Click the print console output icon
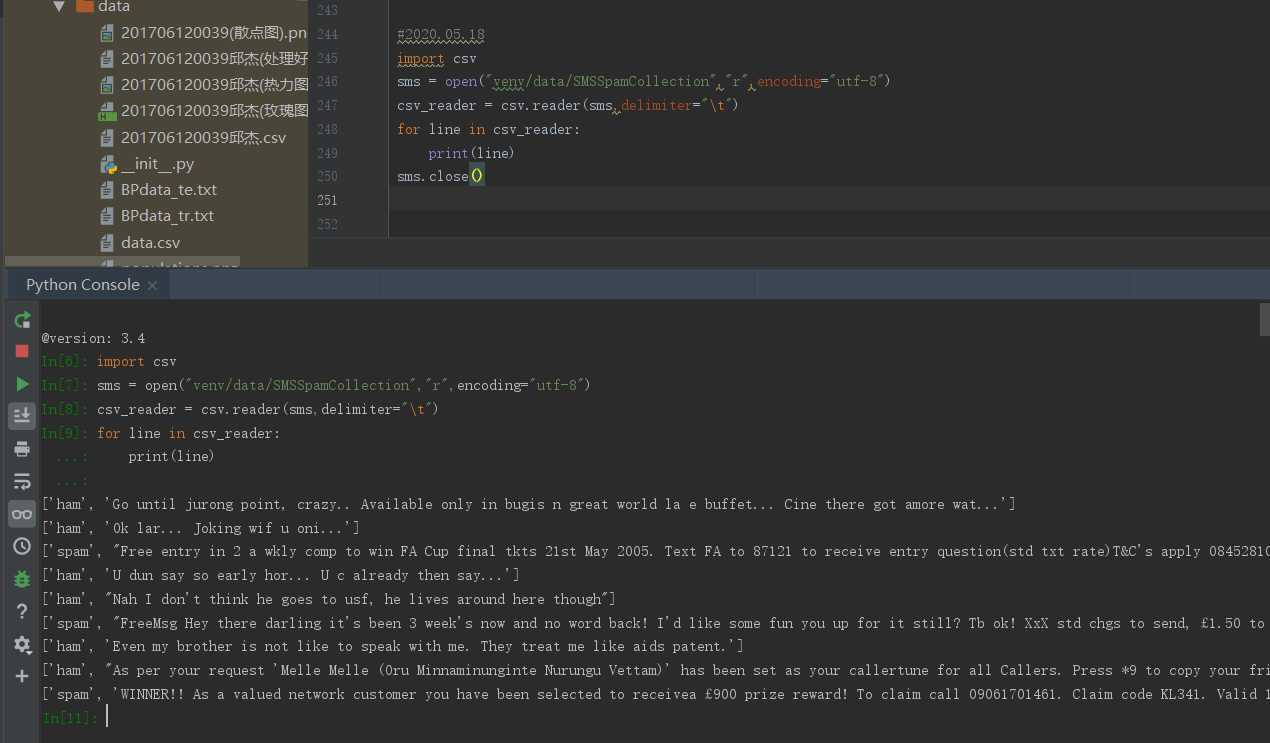This screenshot has height=743, width=1270. tap(22, 449)
